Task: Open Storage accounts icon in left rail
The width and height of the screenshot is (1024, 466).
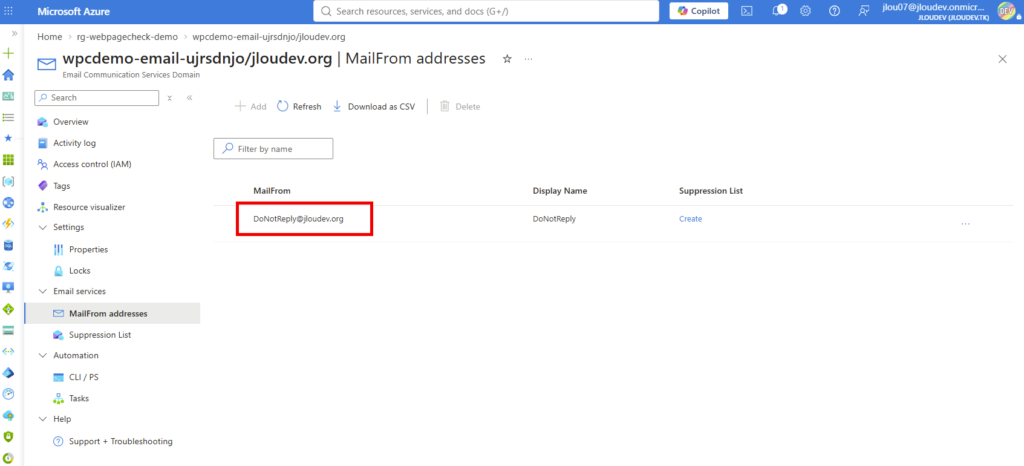Action: click(8, 330)
